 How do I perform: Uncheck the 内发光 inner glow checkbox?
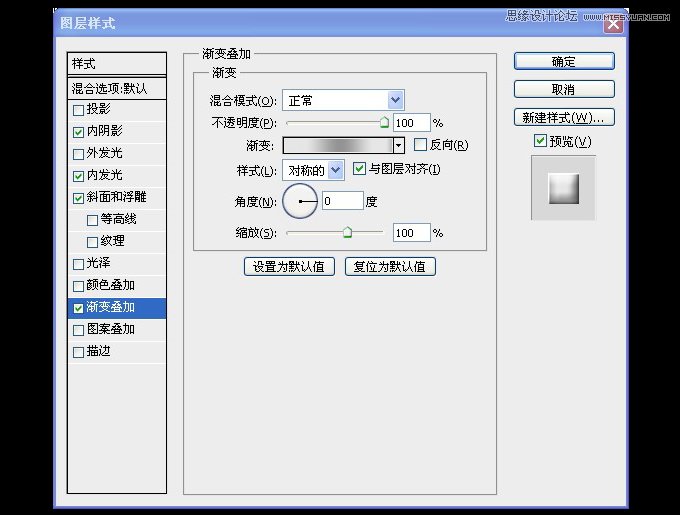pyautogui.click(x=78, y=176)
